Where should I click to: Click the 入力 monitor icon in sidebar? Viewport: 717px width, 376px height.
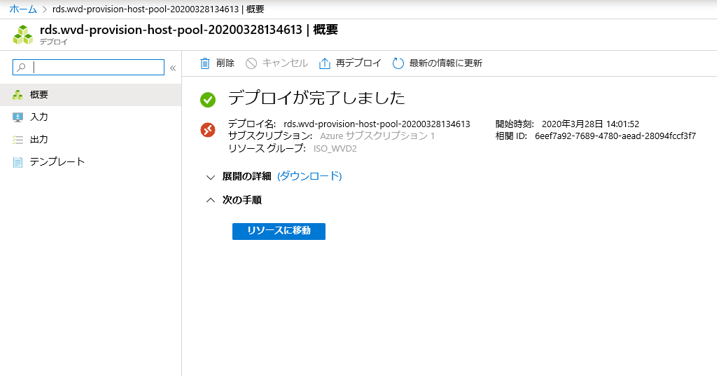tap(18, 117)
